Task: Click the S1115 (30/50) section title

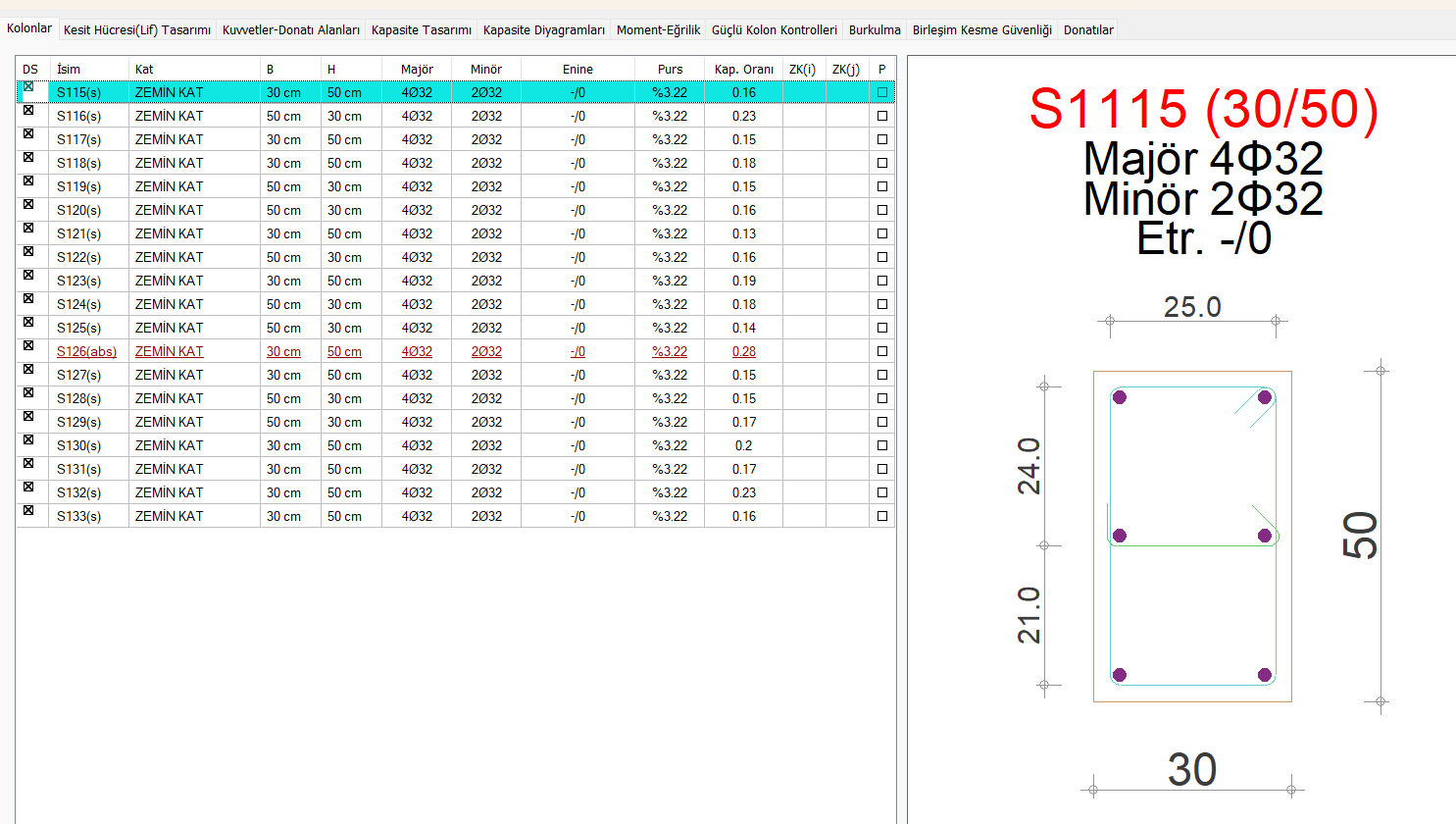Action: (1203, 109)
